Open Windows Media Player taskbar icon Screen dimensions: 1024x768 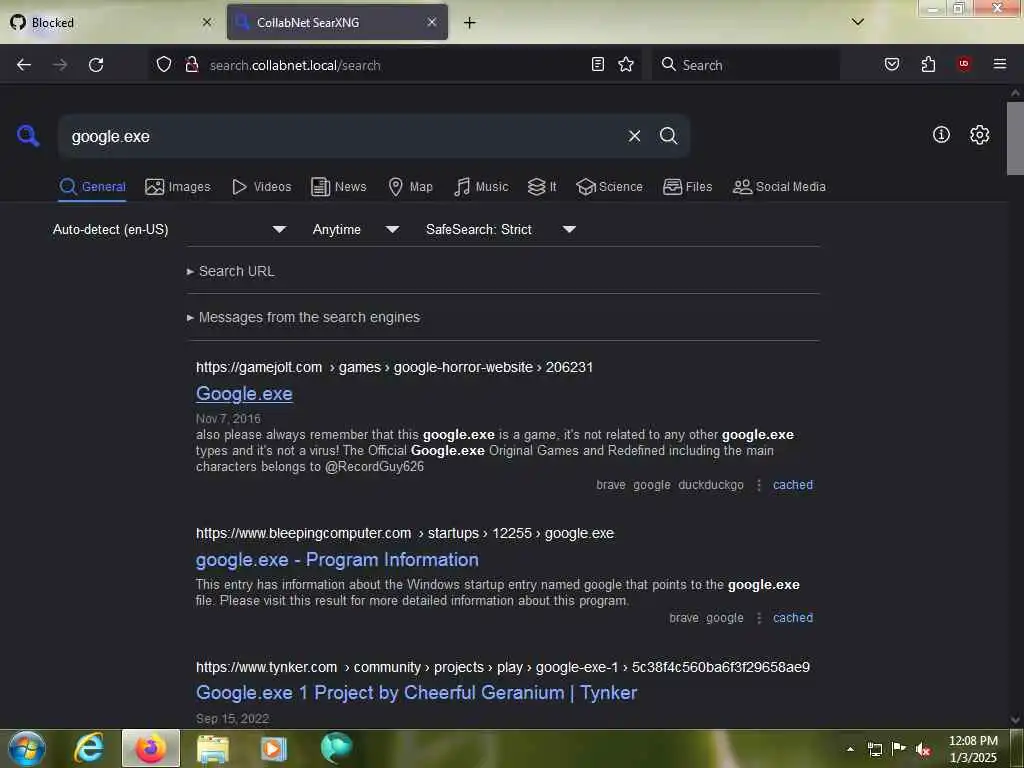pyautogui.click(x=274, y=749)
